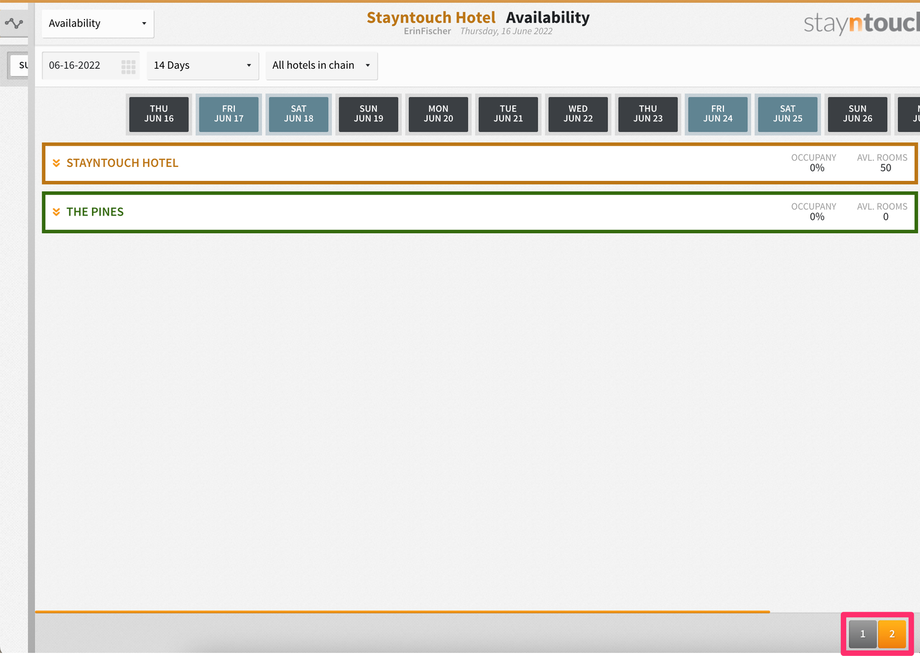
Task: Select the SAT JUN 18 date tile
Action: 299,114
